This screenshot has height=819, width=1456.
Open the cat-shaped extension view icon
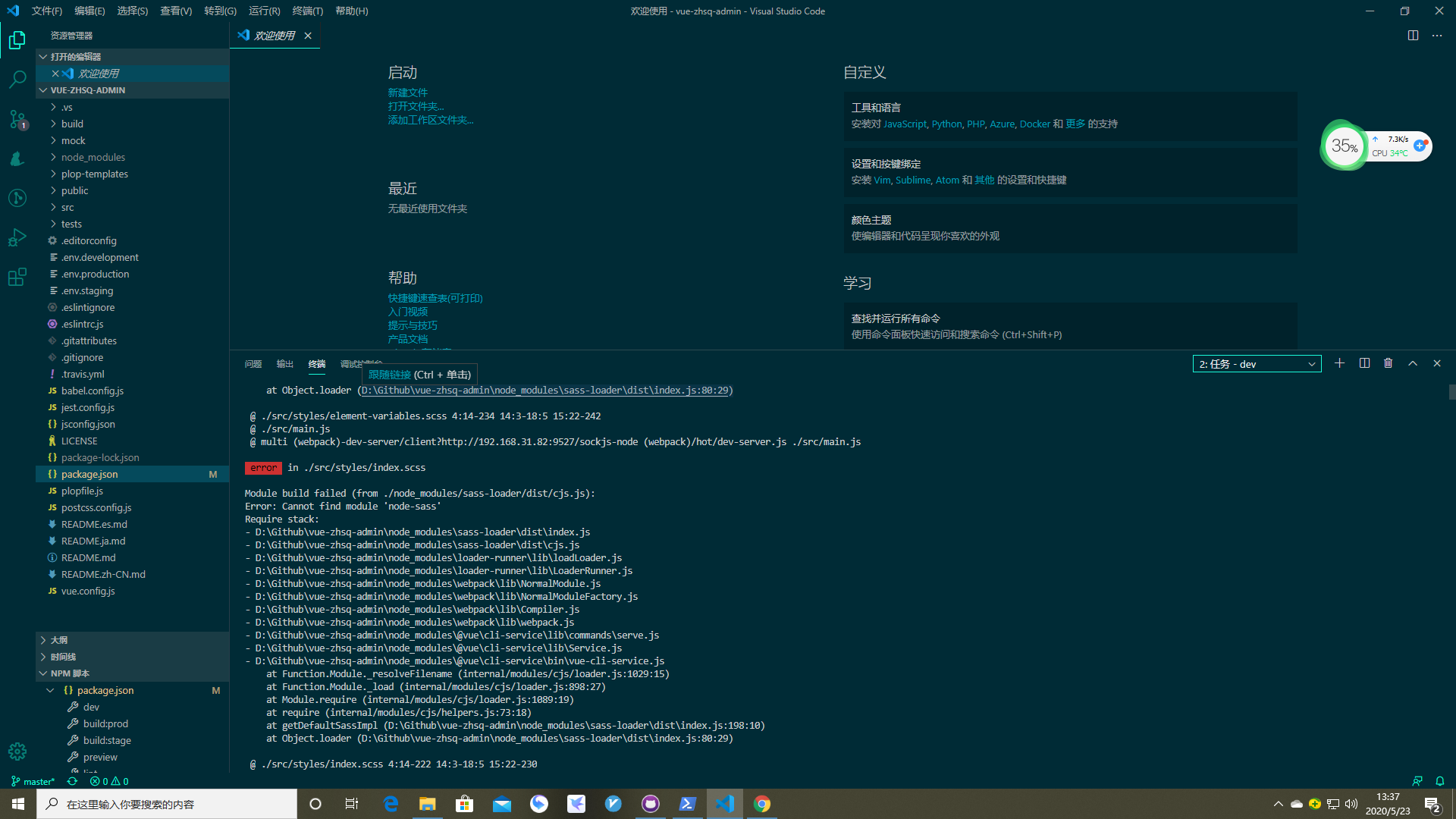(x=17, y=158)
